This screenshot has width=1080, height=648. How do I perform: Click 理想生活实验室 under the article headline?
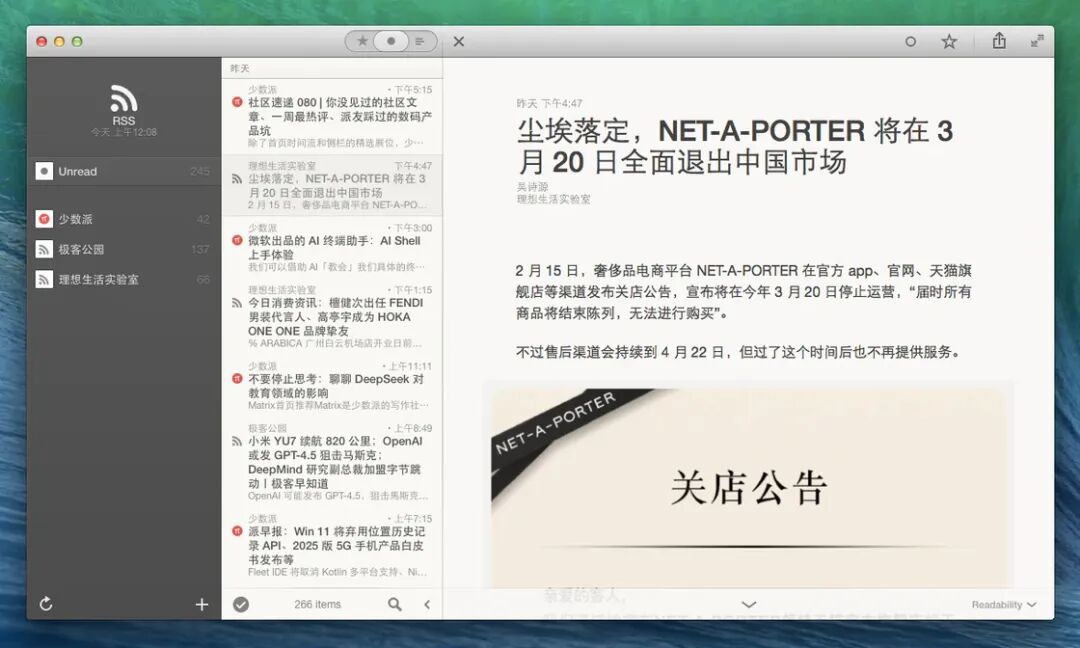(x=553, y=199)
